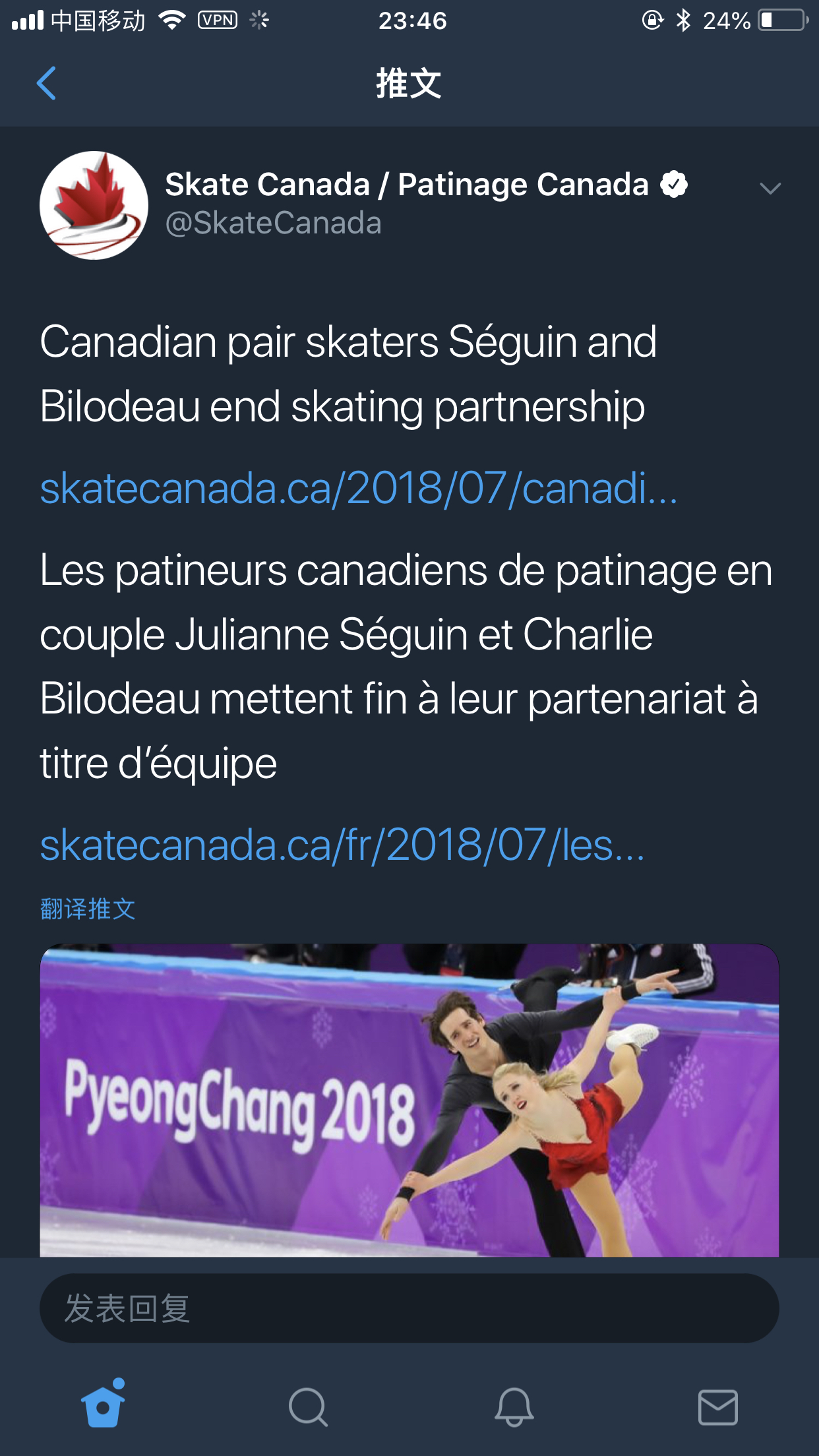Open the search tab icon
The height and width of the screenshot is (1456, 819).
(x=308, y=1407)
